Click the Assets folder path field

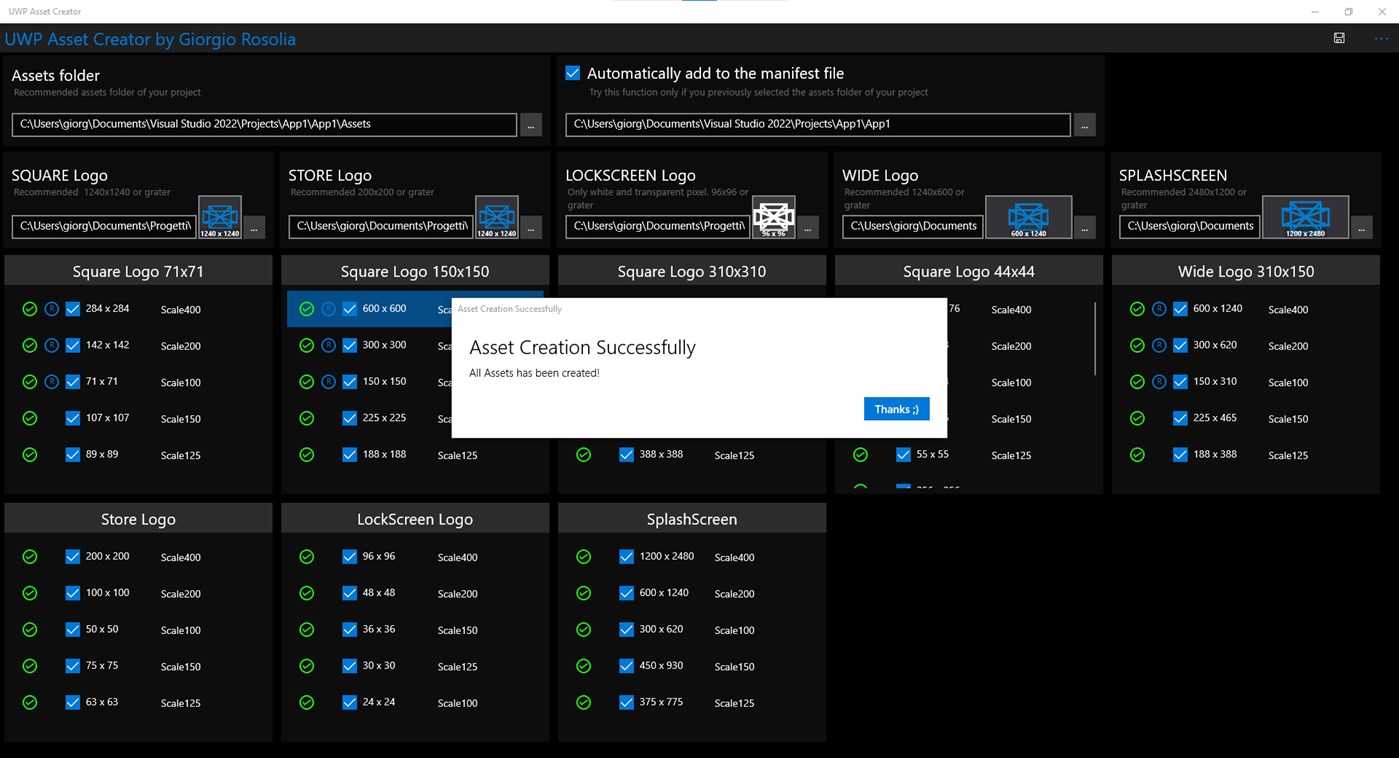pyautogui.click(x=265, y=125)
